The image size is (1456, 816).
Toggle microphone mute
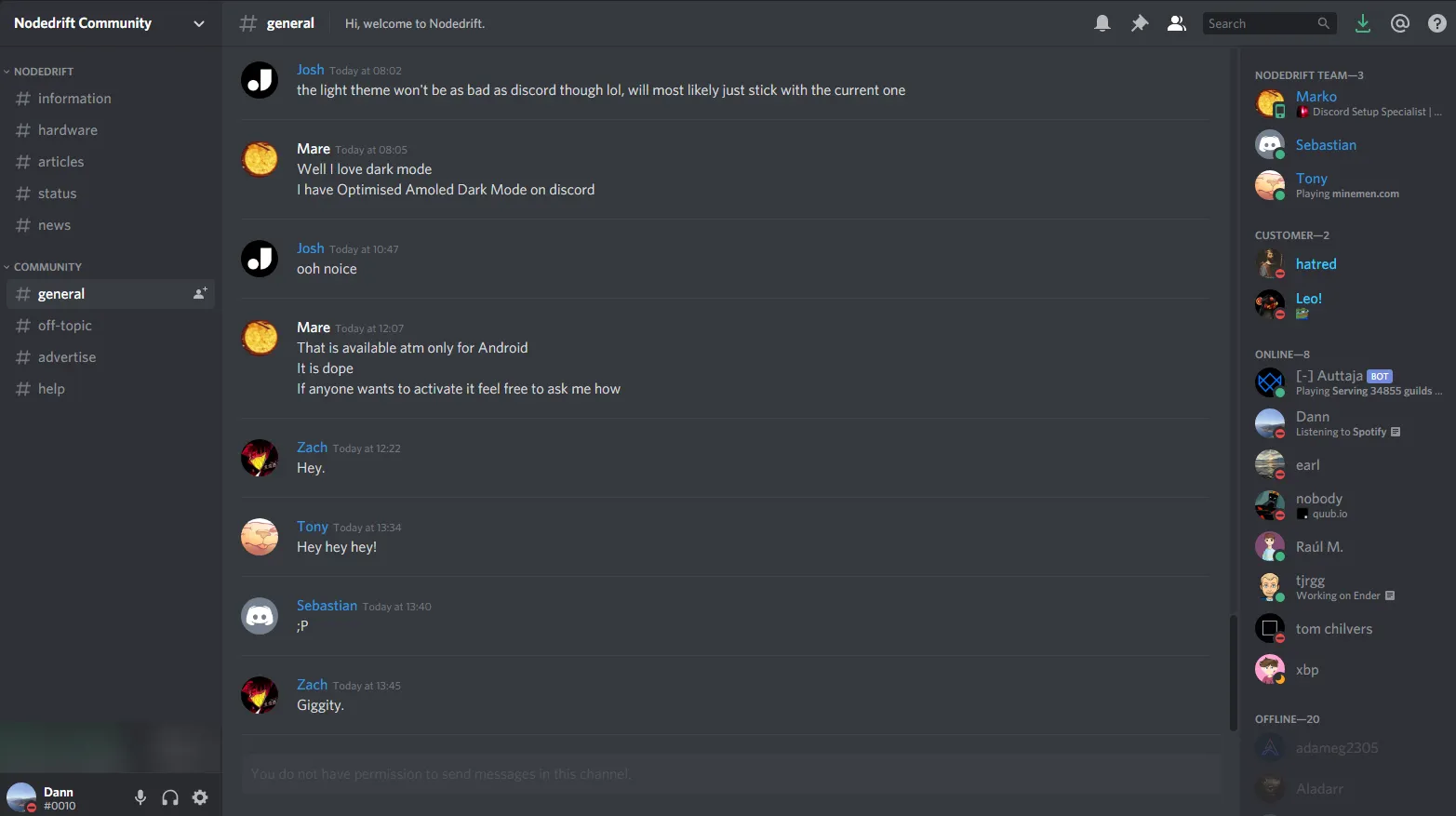point(140,797)
